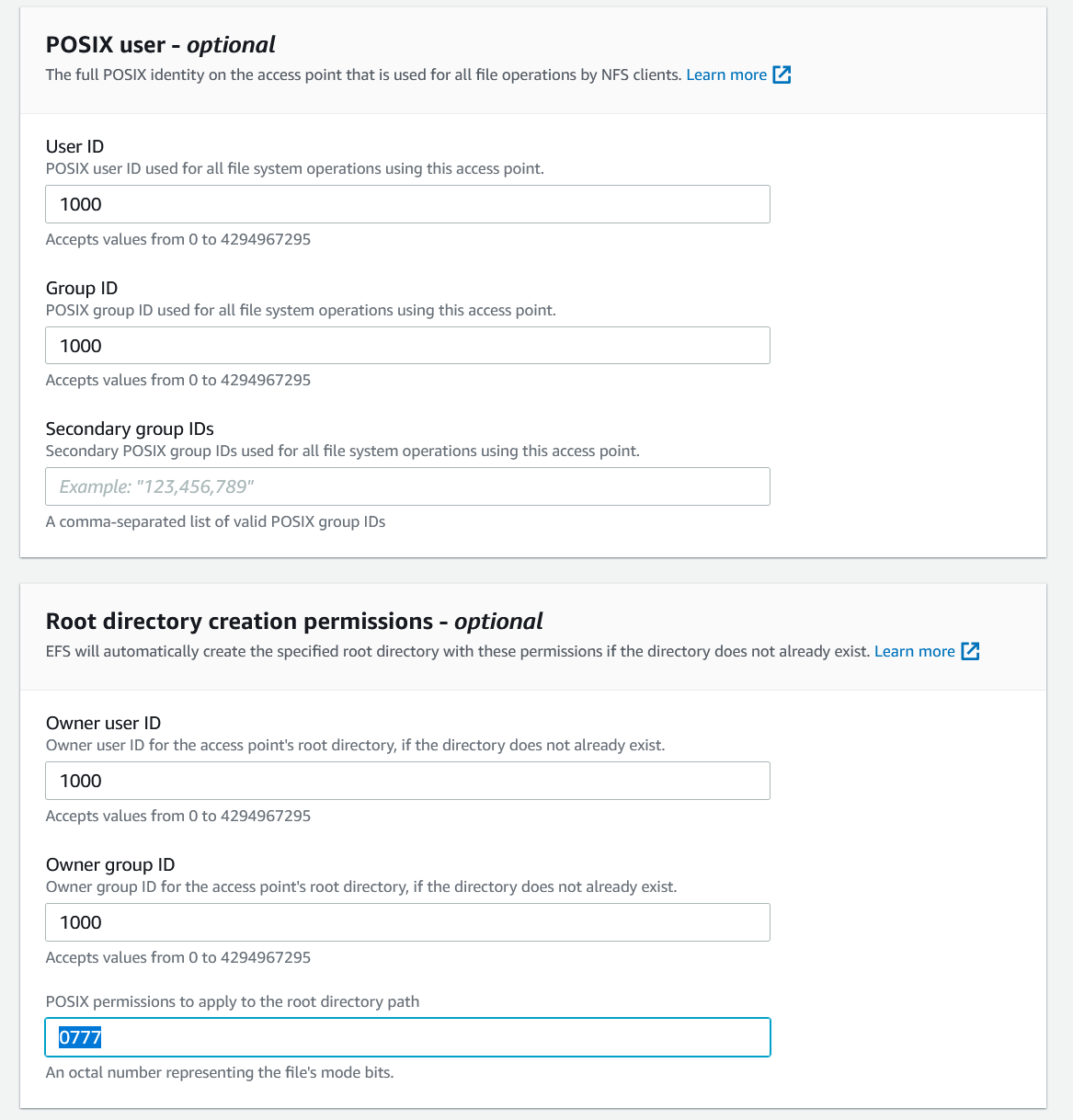
Task: Click the "Group ID" field label
Action: click(82, 288)
